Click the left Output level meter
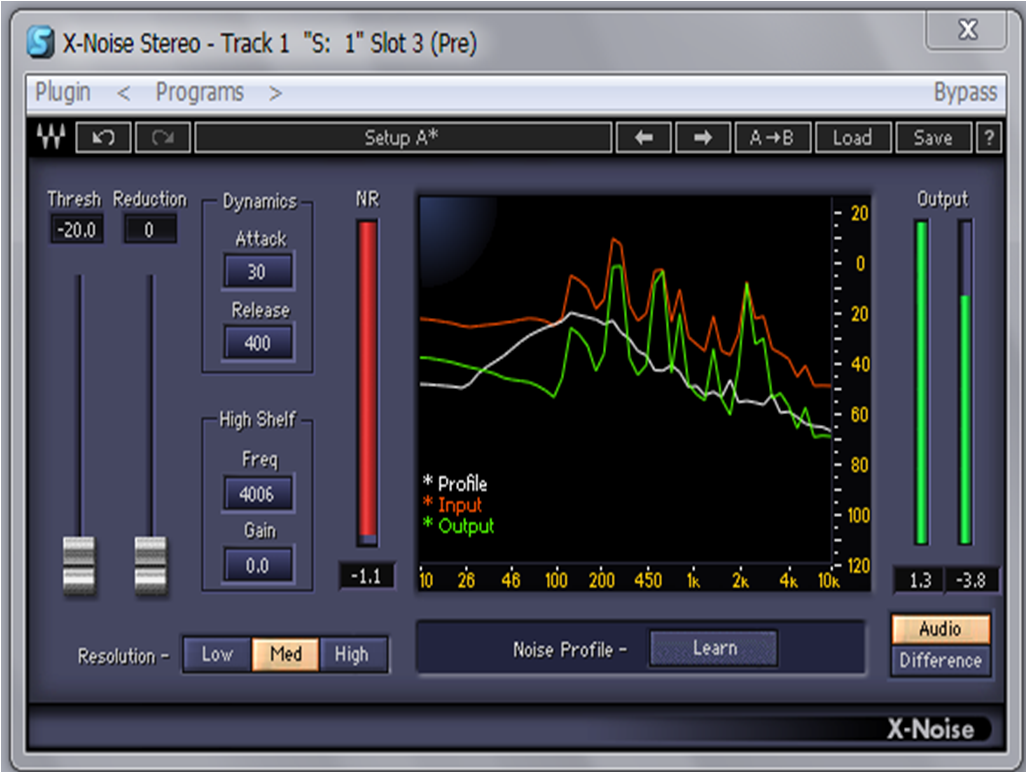The height and width of the screenshot is (773, 1027). coord(922,383)
